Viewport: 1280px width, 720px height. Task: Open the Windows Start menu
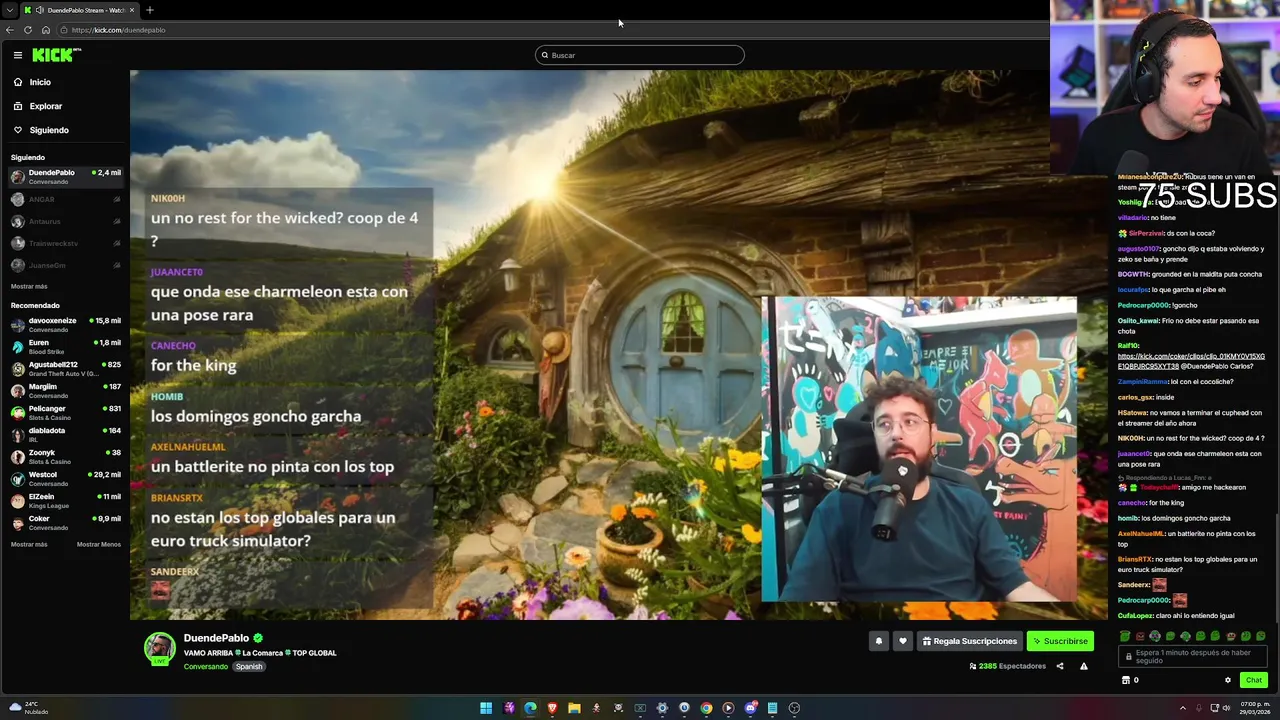tap(486, 708)
